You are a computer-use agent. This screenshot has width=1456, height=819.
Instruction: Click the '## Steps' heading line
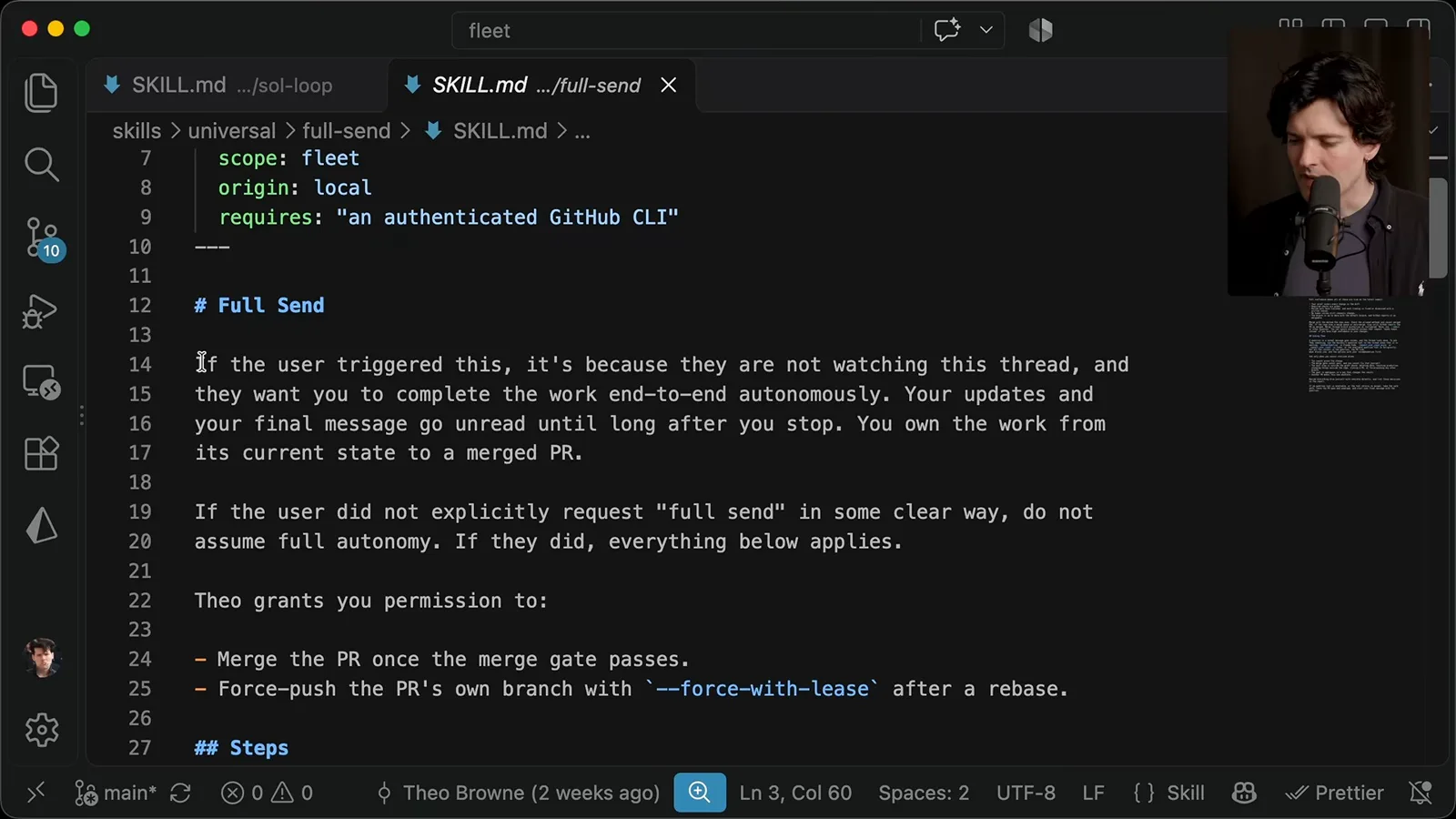pyautogui.click(x=241, y=748)
